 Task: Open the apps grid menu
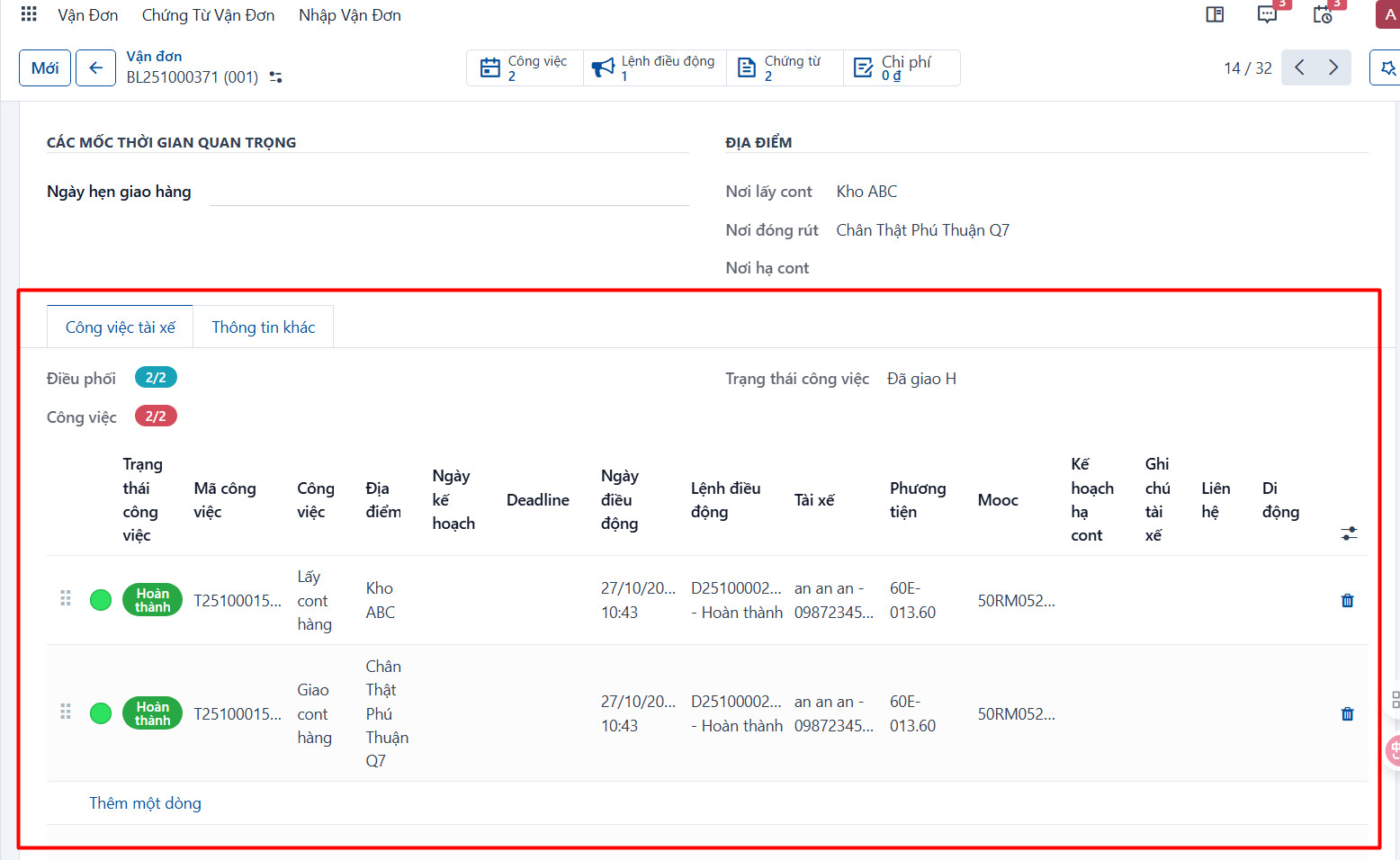[x=29, y=14]
